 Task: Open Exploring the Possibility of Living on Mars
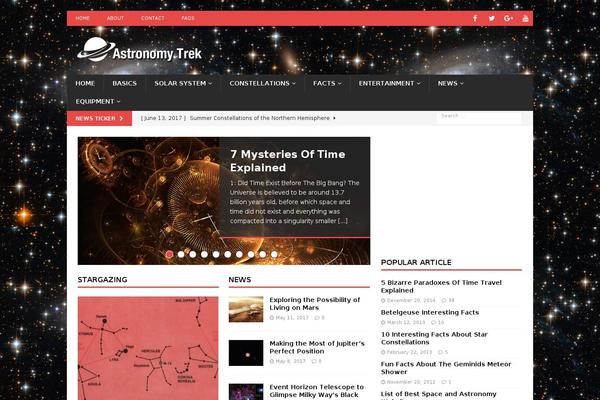pos(315,304)
